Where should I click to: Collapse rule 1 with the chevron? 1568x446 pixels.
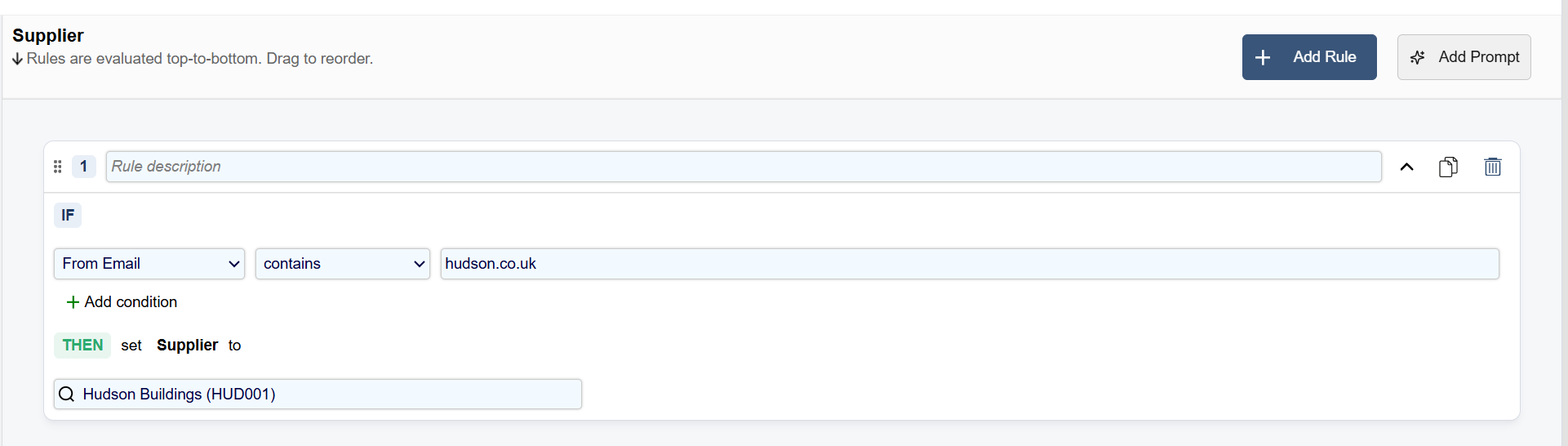[1406, 167]
